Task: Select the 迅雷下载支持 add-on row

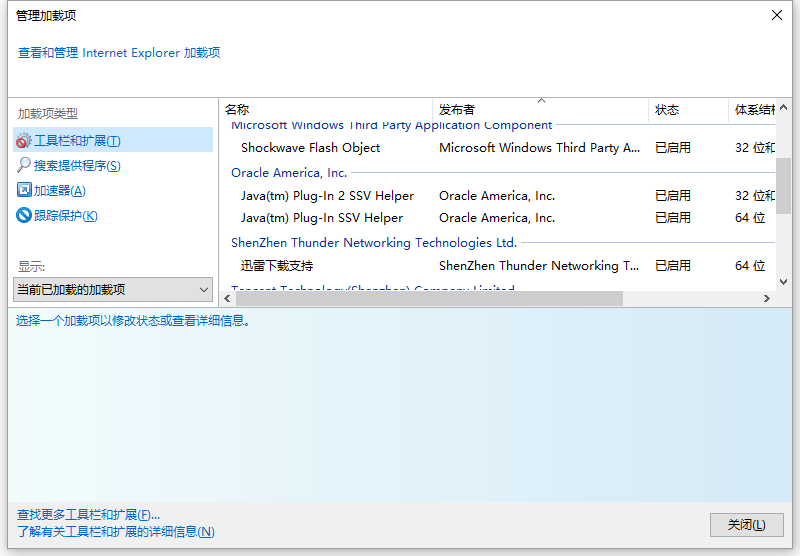Action: [x=277, y=266]
